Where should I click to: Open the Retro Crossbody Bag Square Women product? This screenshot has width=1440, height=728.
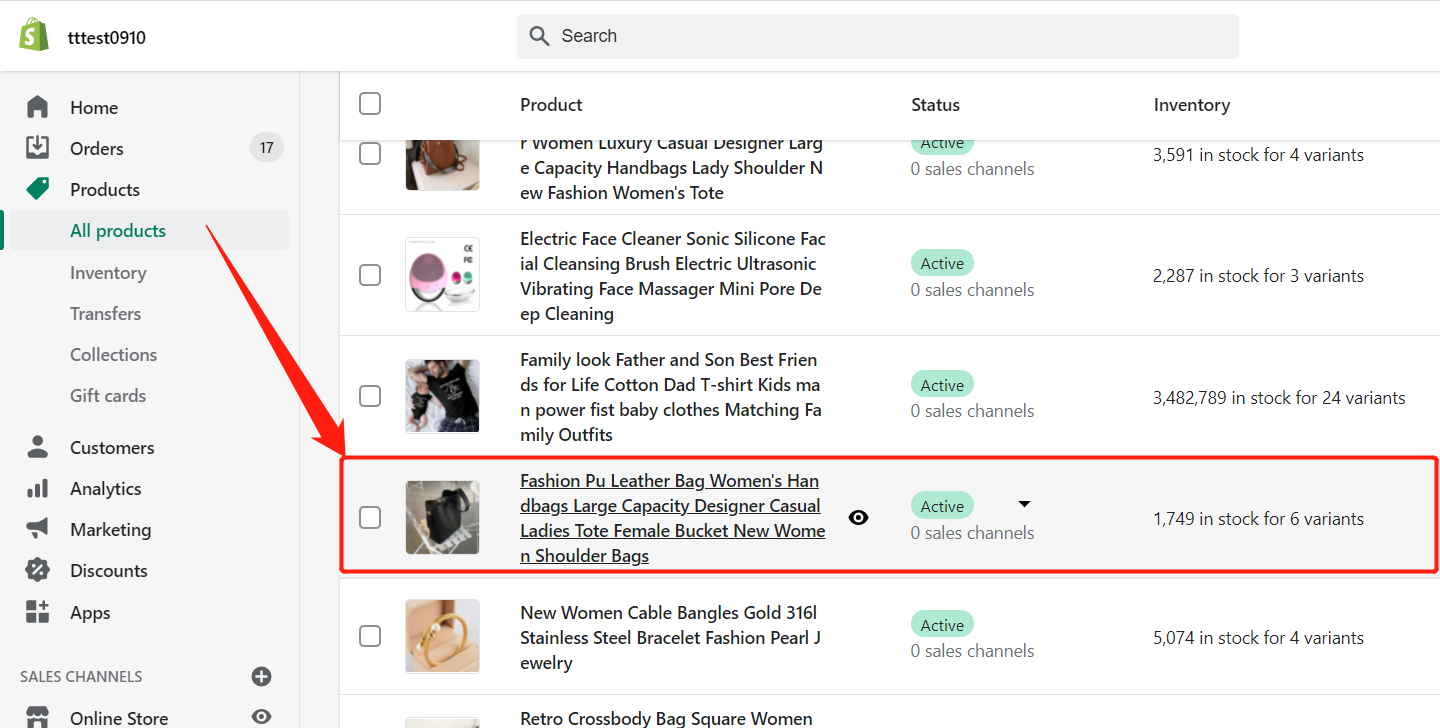pos(666,718)
